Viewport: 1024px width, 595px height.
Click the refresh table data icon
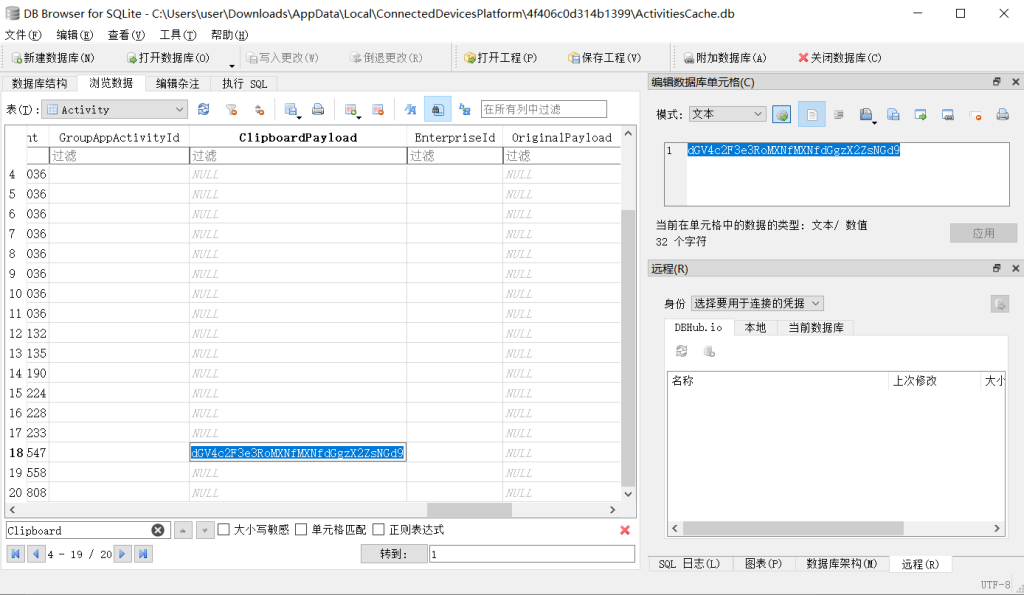(204, 109)
